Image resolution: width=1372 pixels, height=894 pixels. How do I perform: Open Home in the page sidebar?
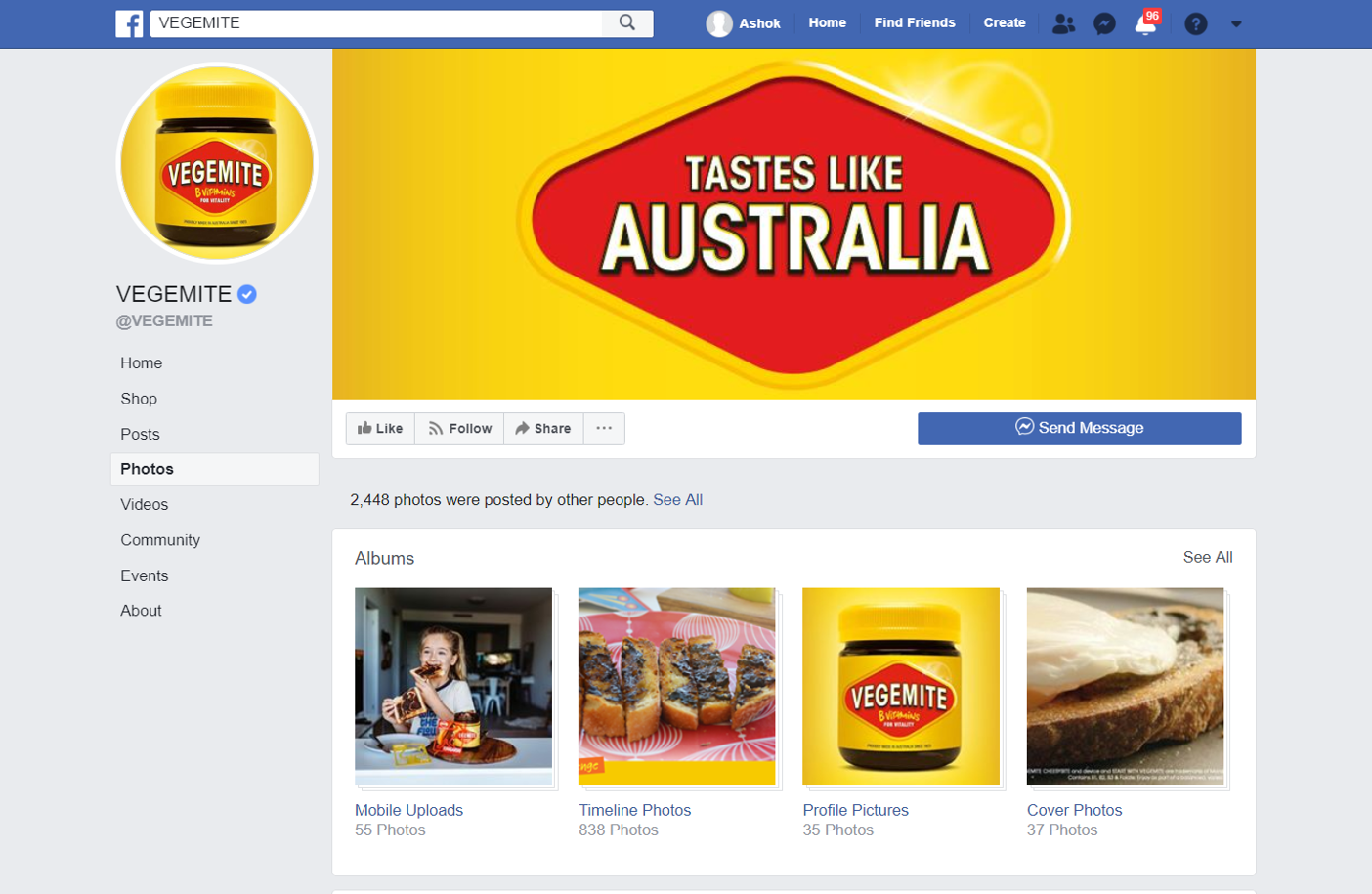click(x=142, y=362)
